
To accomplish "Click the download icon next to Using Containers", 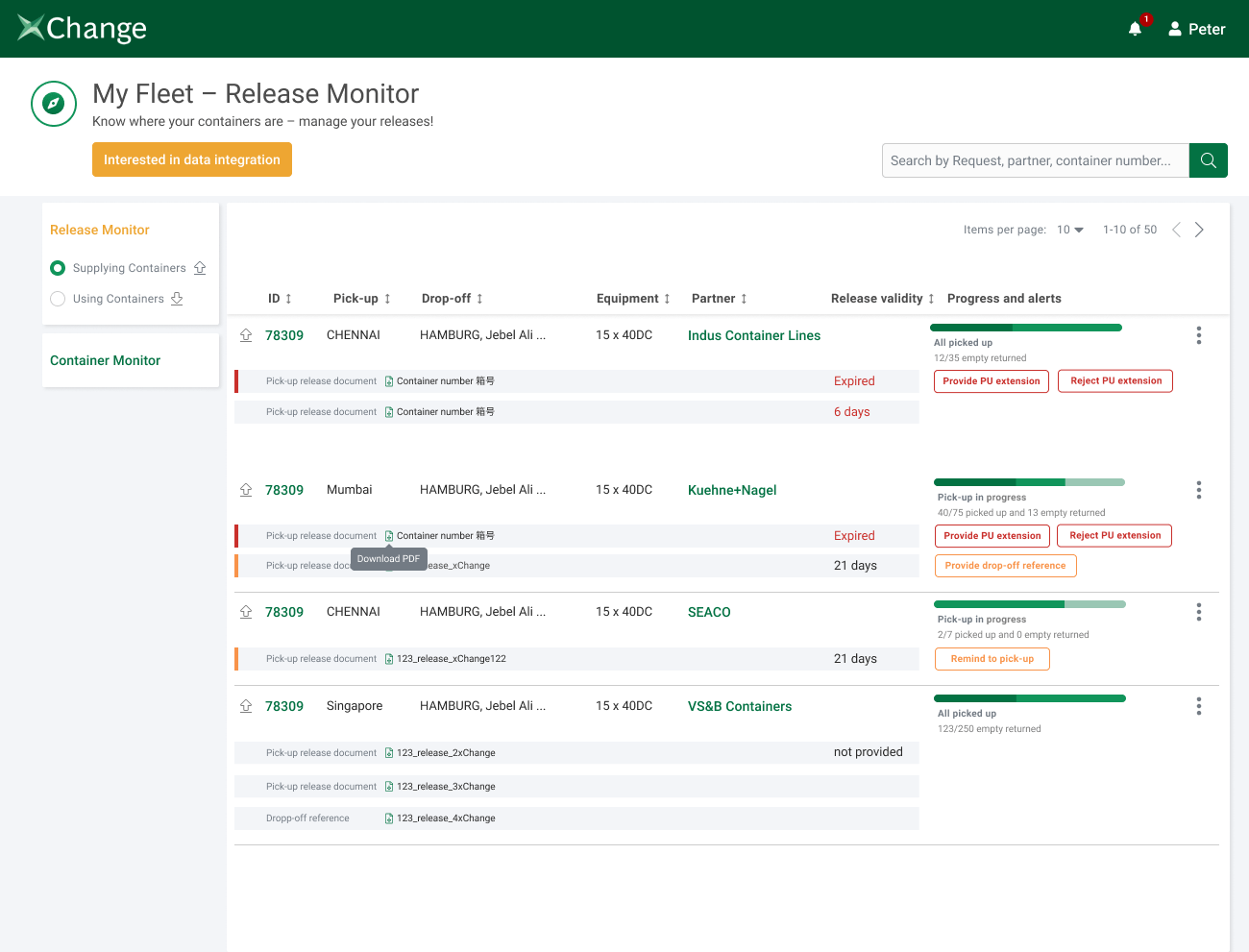I will pos(177,299).
